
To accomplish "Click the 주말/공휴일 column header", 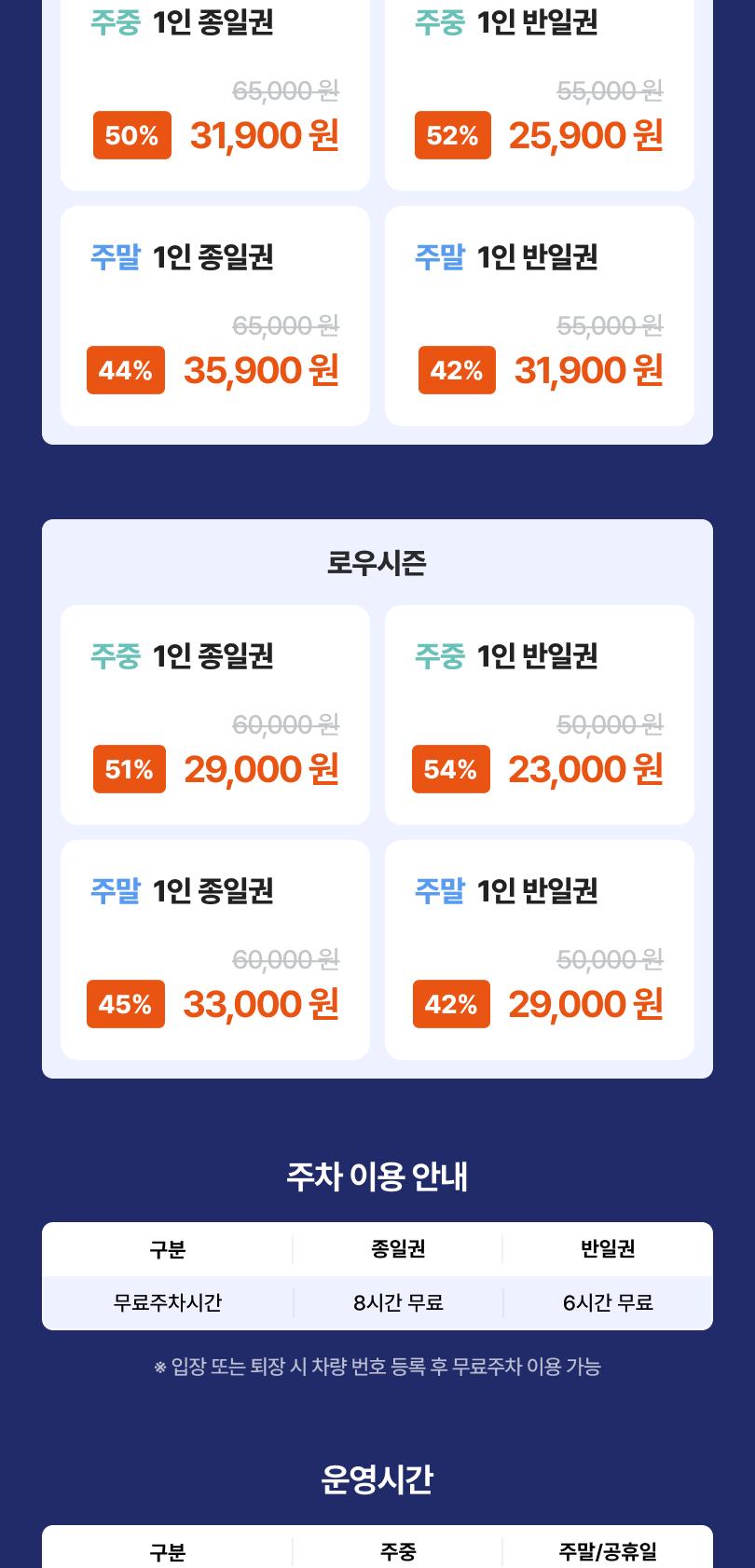I will [x=608, y=1551].
